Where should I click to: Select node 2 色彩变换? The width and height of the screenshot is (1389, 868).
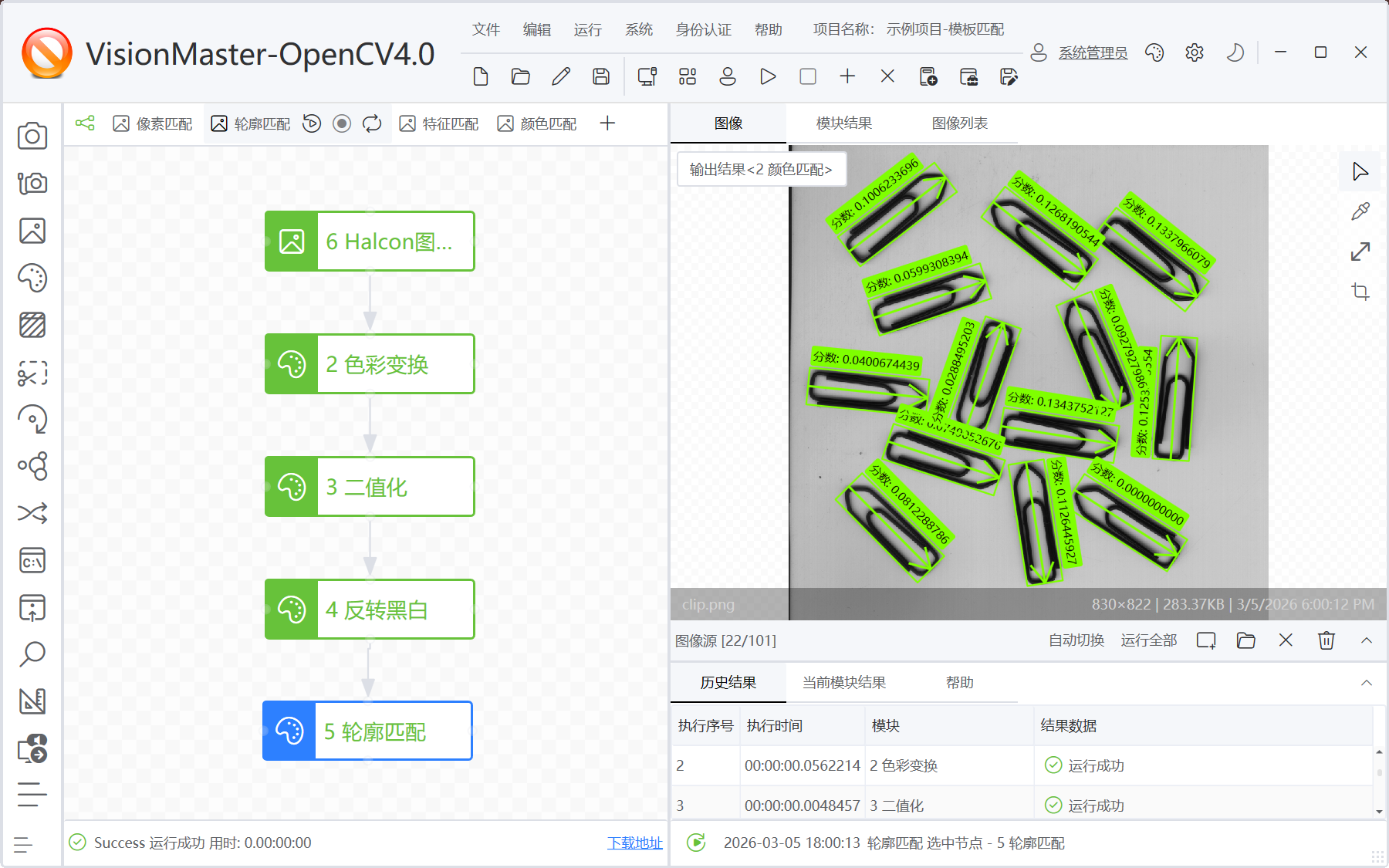pos(370,364)
